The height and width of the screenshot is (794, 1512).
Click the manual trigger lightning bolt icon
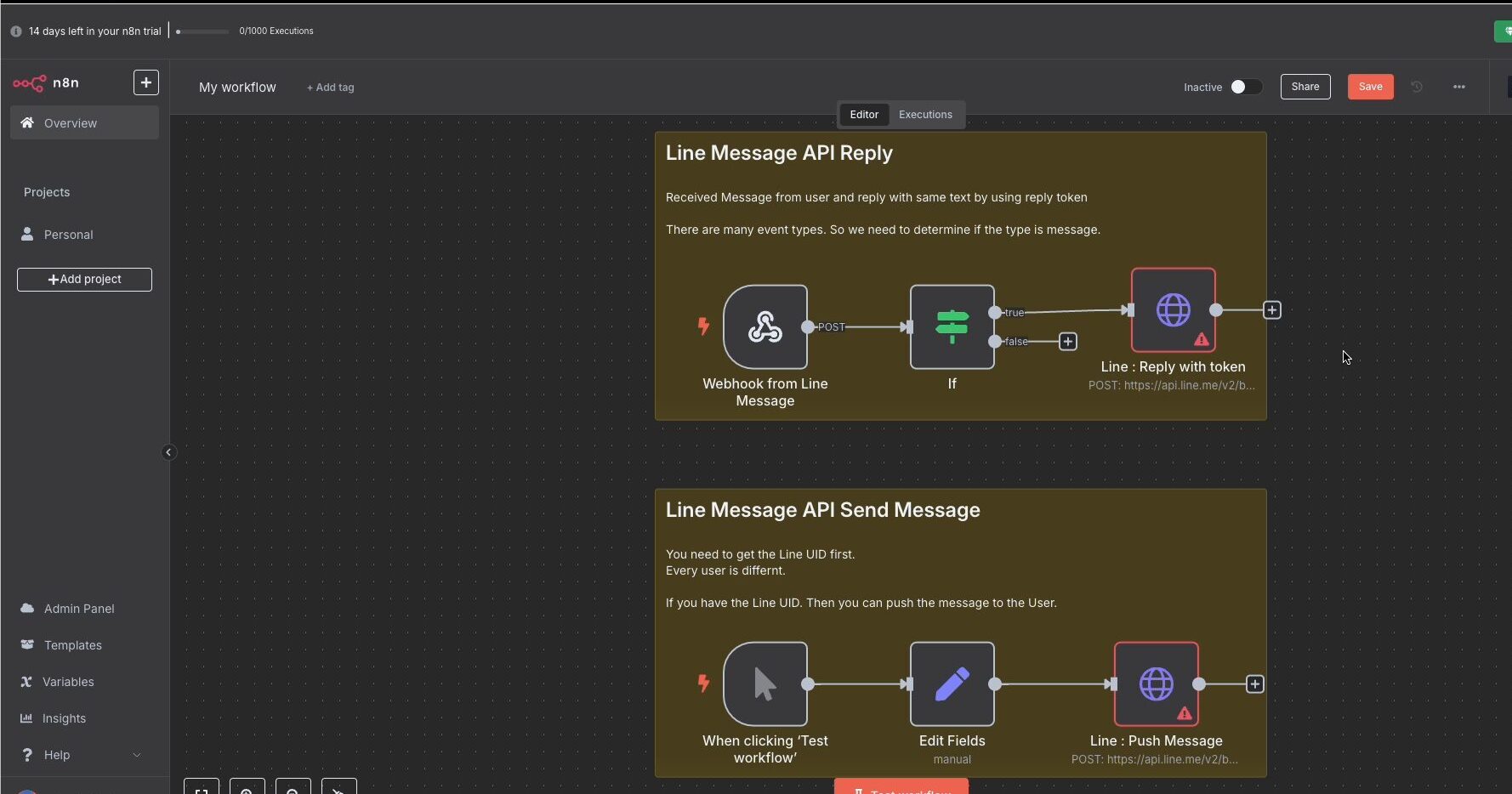point(703,683)
